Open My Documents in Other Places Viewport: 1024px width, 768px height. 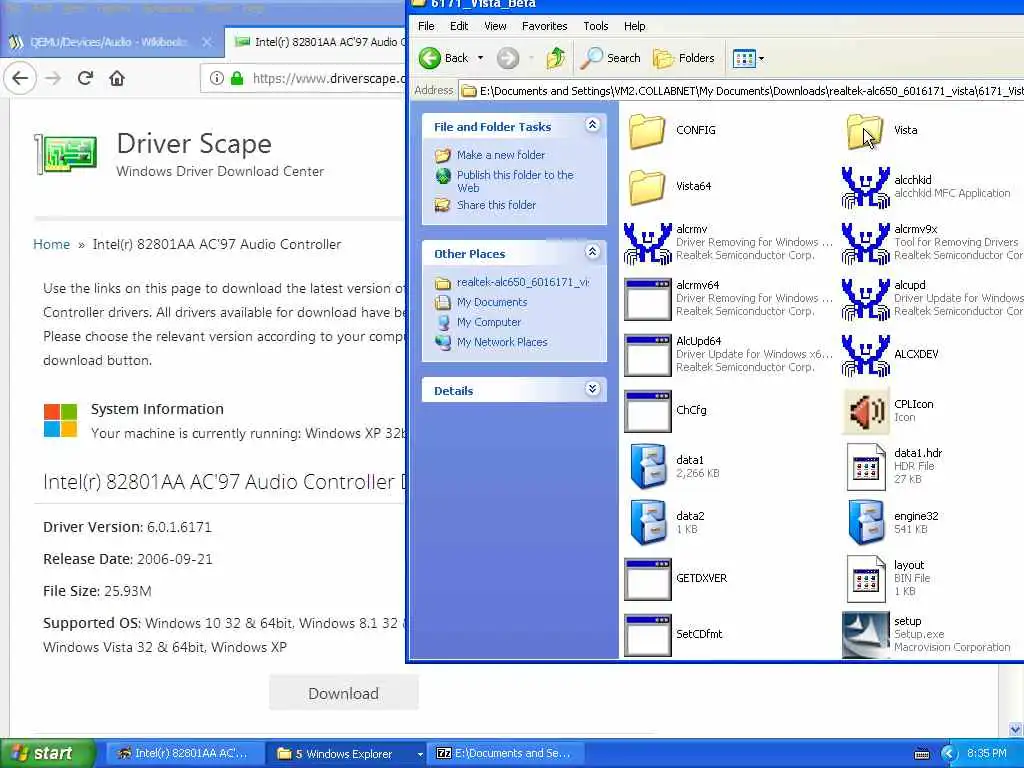(492, 302)
